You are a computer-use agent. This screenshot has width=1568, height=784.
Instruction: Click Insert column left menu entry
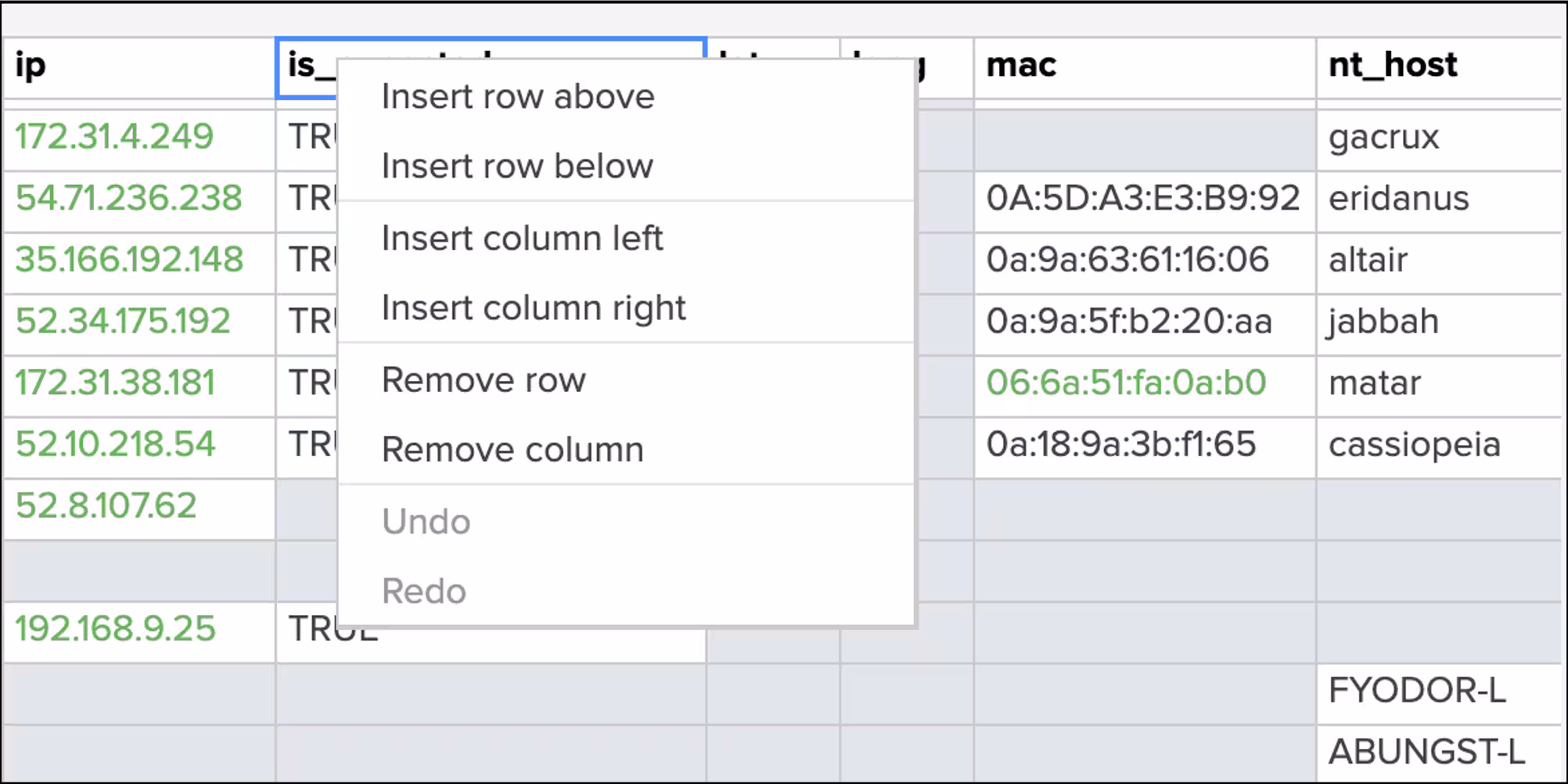522,239
